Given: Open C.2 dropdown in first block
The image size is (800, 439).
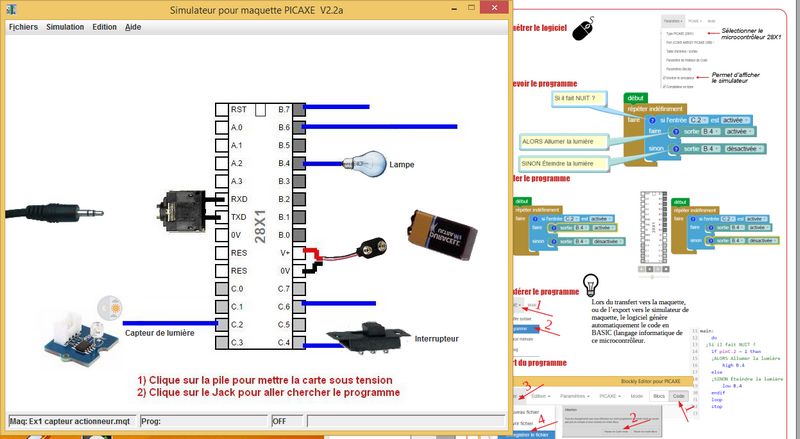Looking at the screenshot, I should 698,119.
